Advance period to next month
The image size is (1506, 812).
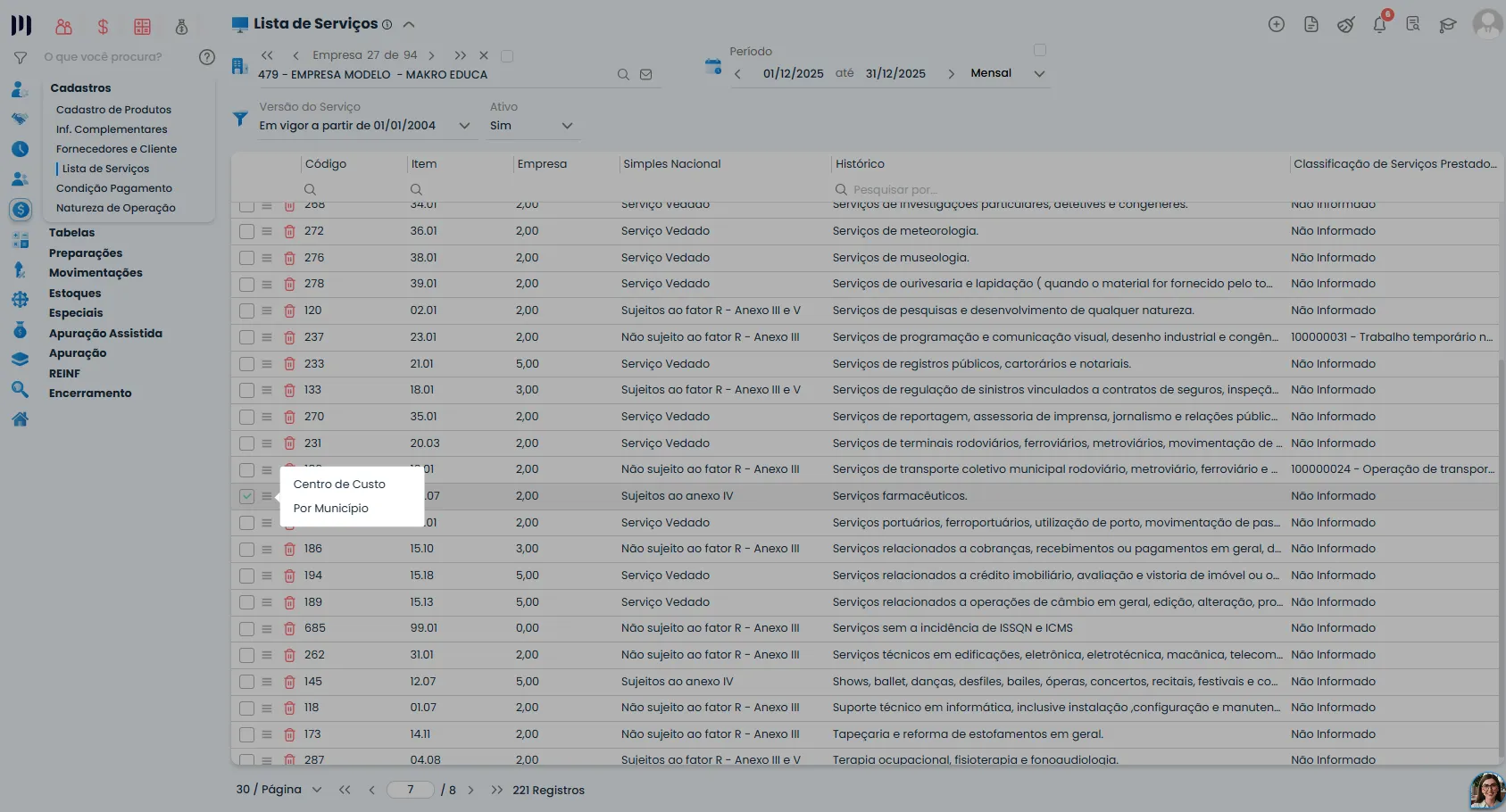(x=951, y=74)
